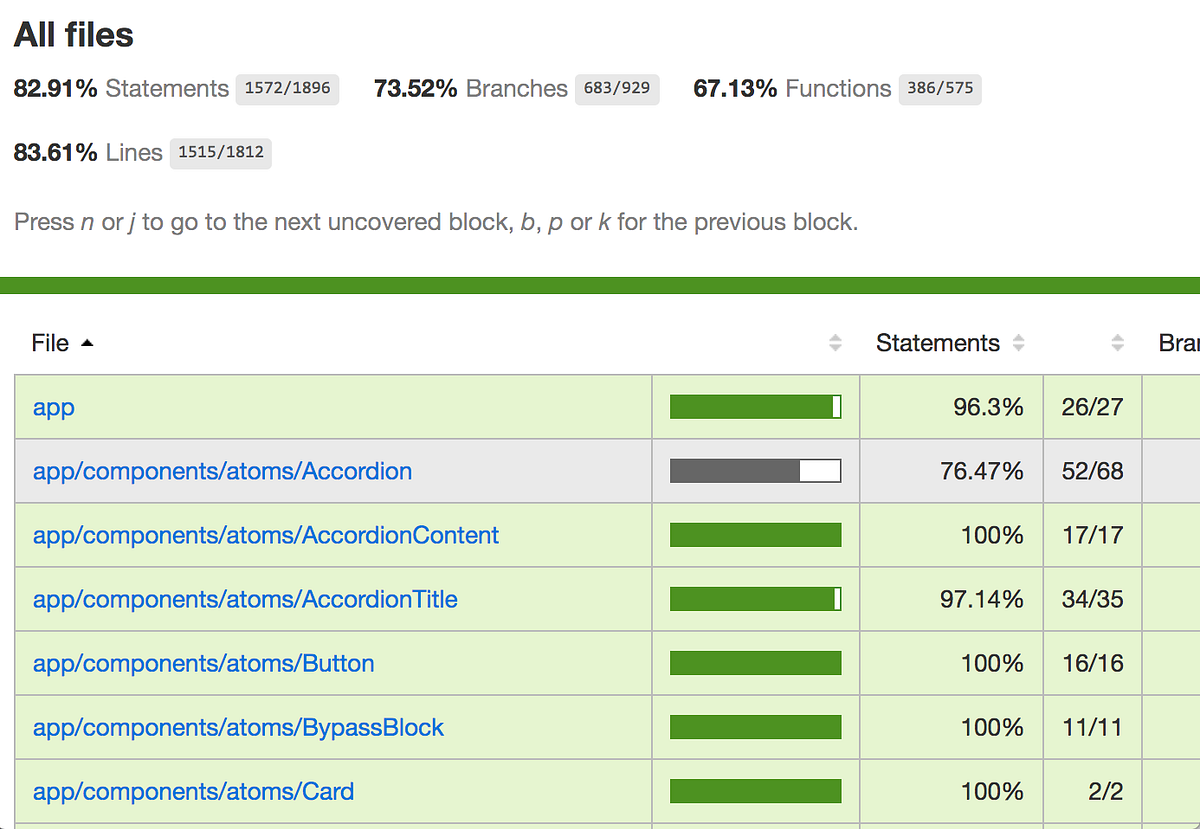Click the 683/929 branches badge
1200x829 pixels.
617,88
